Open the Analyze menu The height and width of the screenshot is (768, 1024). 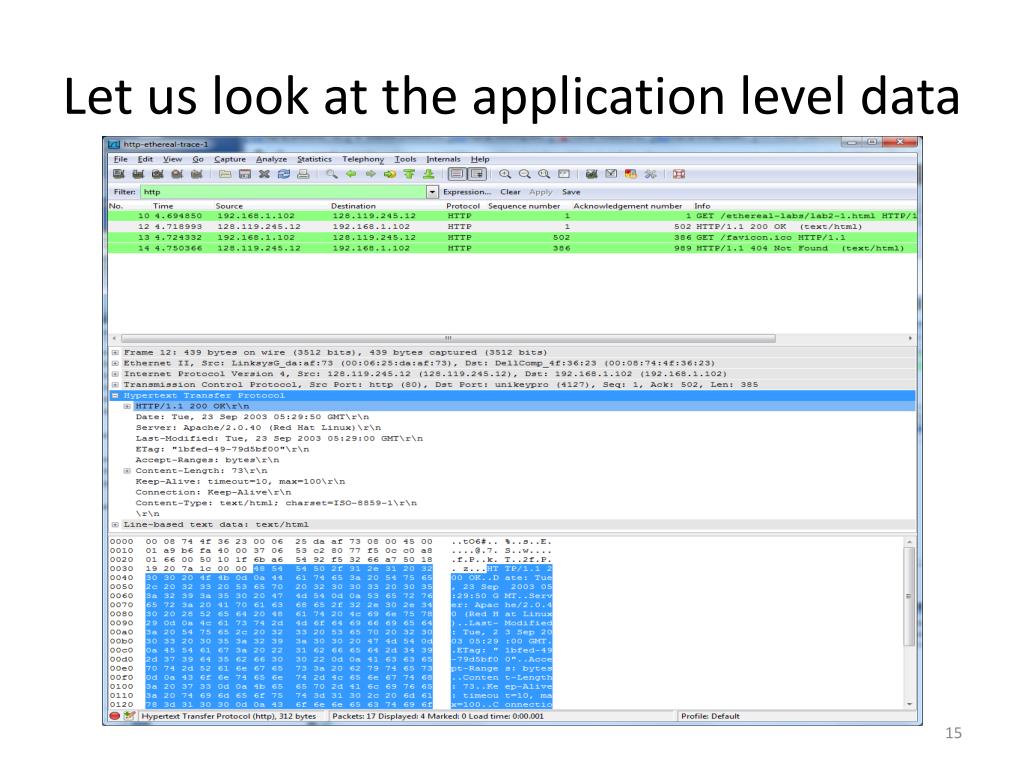(x=270, y=159)
